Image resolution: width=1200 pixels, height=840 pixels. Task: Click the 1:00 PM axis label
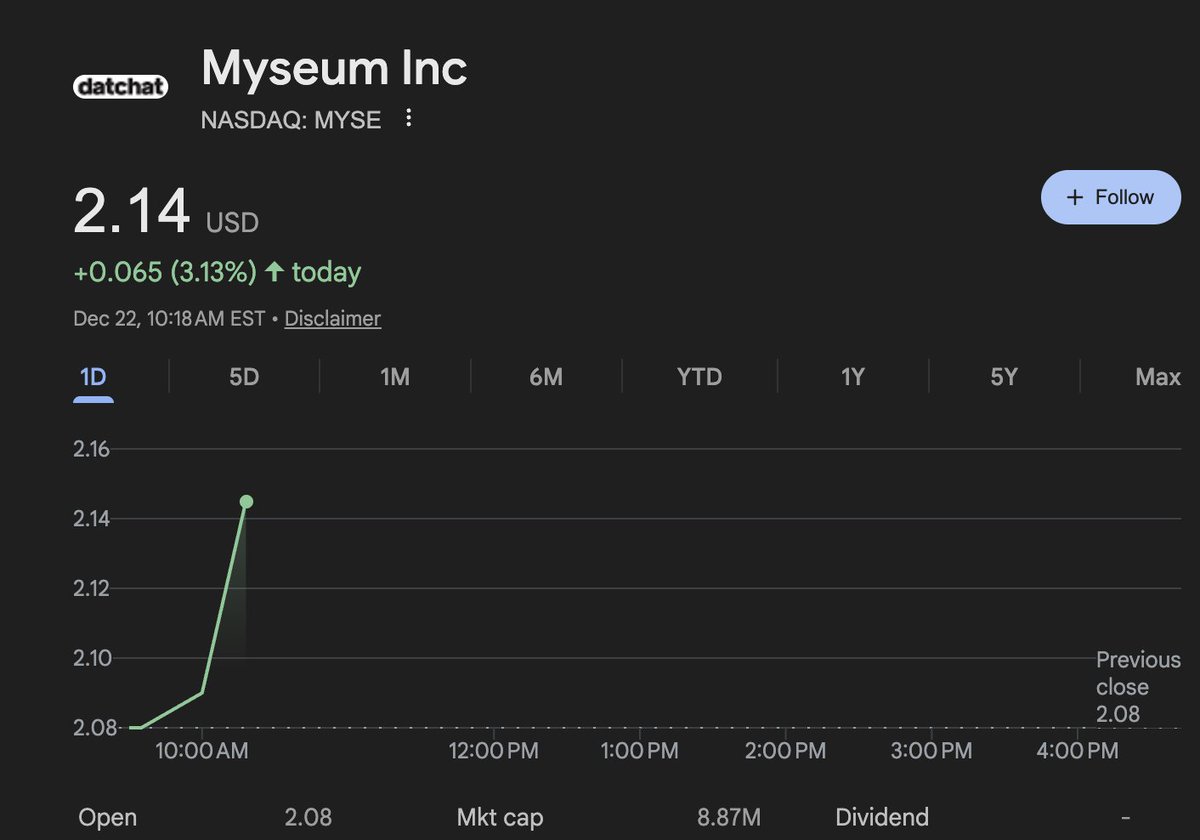pos(638,751)
